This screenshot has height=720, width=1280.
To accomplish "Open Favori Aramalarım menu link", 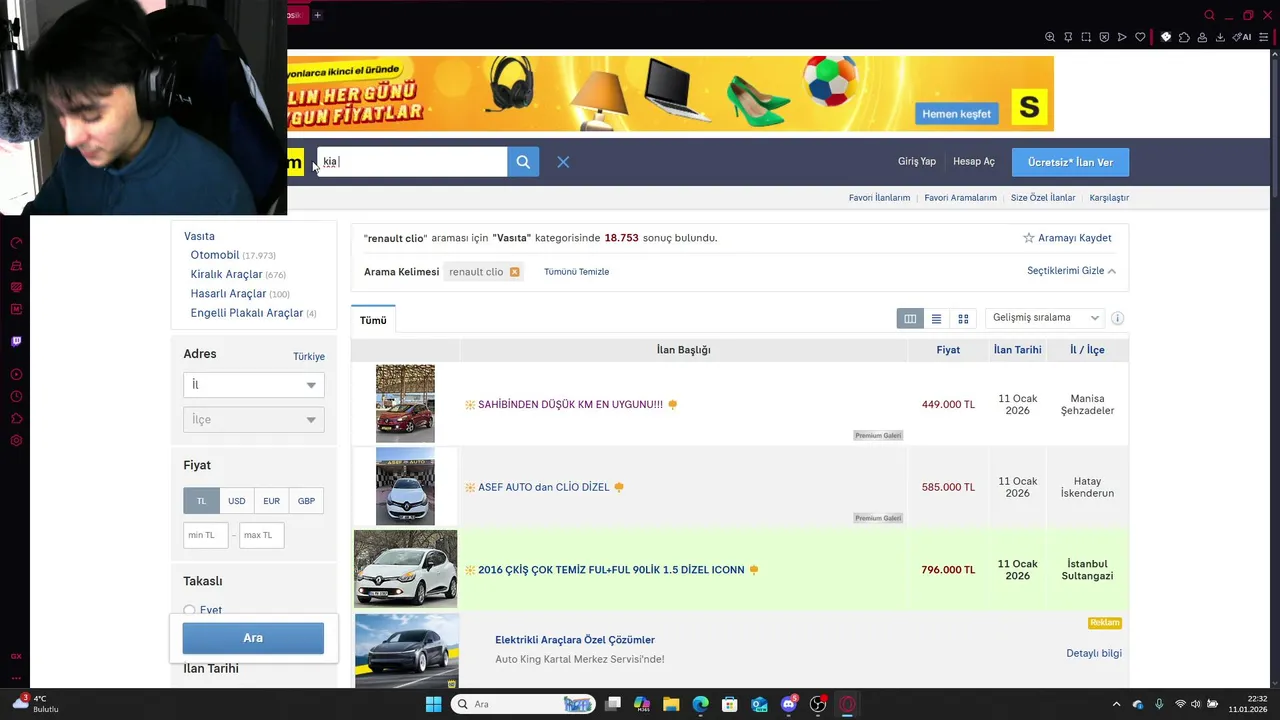I will (x=960, y=198).
